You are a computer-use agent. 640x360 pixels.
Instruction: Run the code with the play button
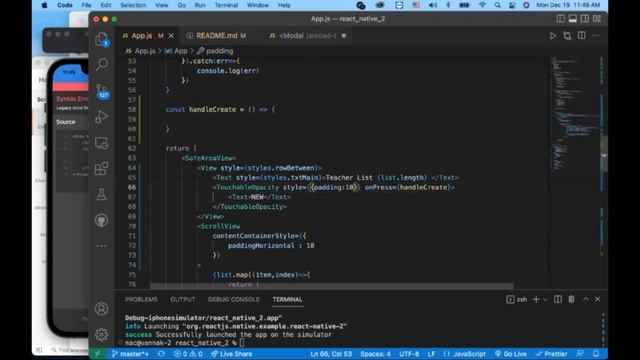[x=553, y=36]
